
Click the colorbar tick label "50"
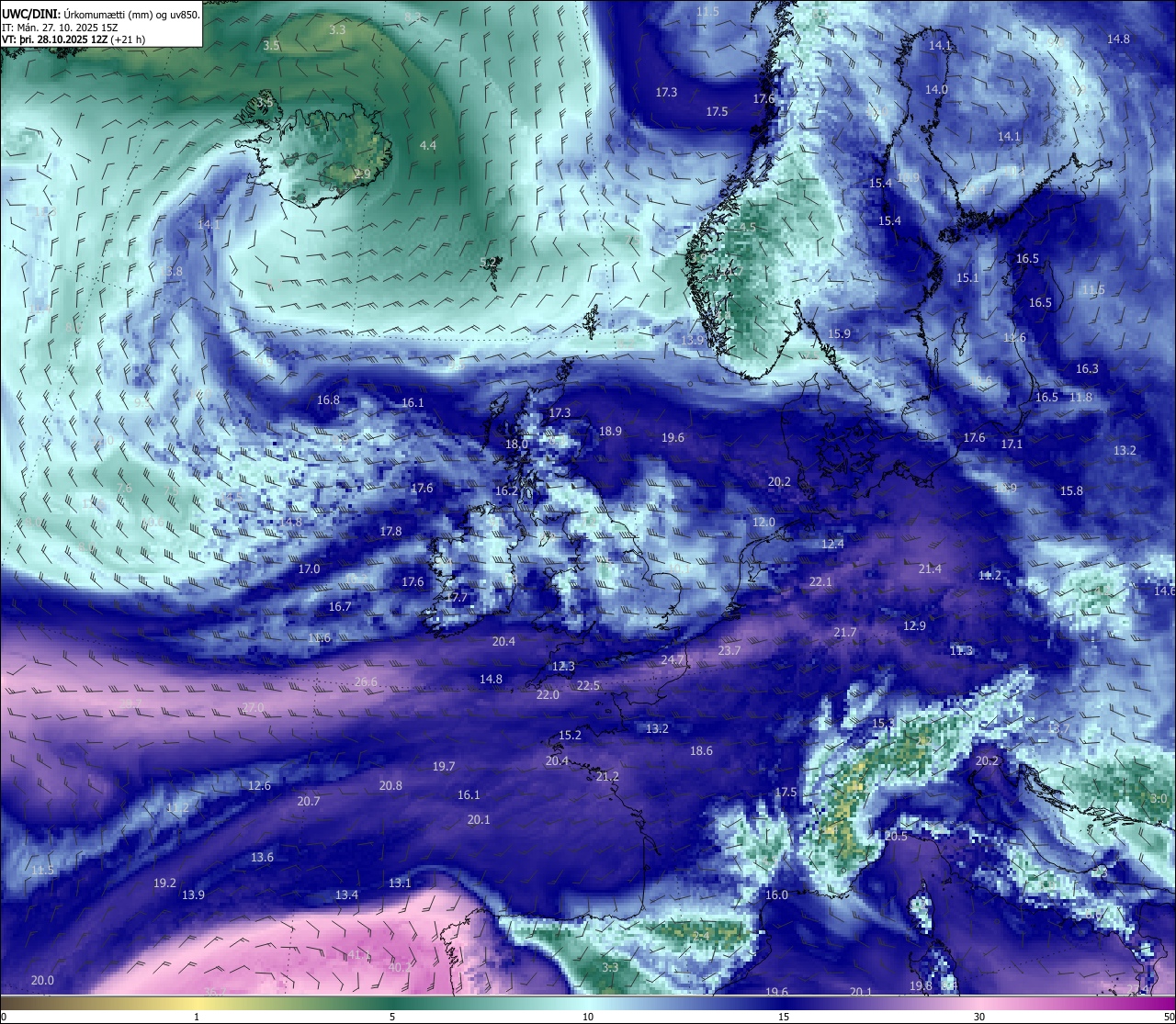(x=1169, y=1017)
